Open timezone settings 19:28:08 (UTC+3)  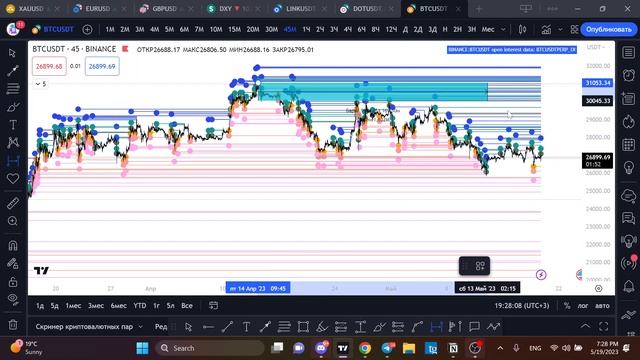(x=522, y=306)
